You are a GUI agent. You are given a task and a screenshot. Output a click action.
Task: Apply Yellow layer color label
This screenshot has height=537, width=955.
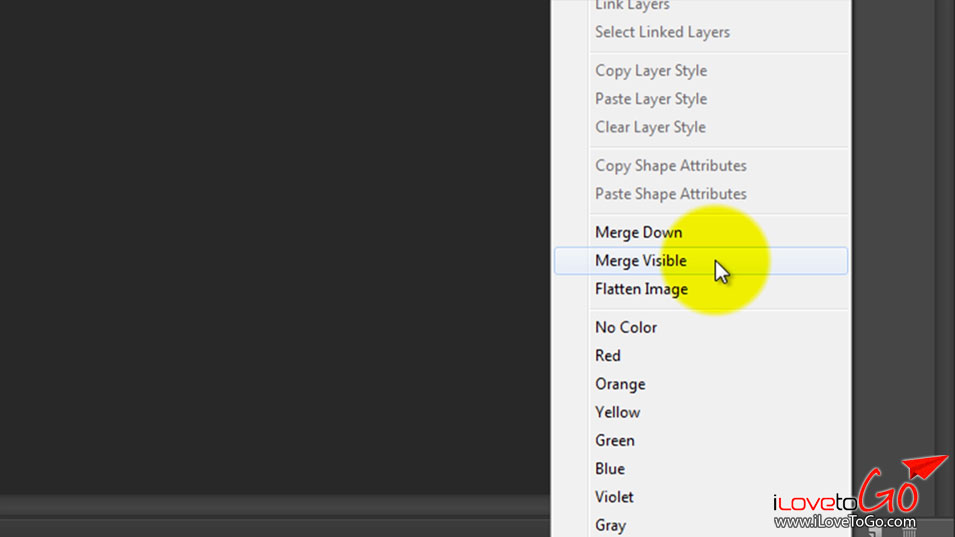(x=700, y=412)
